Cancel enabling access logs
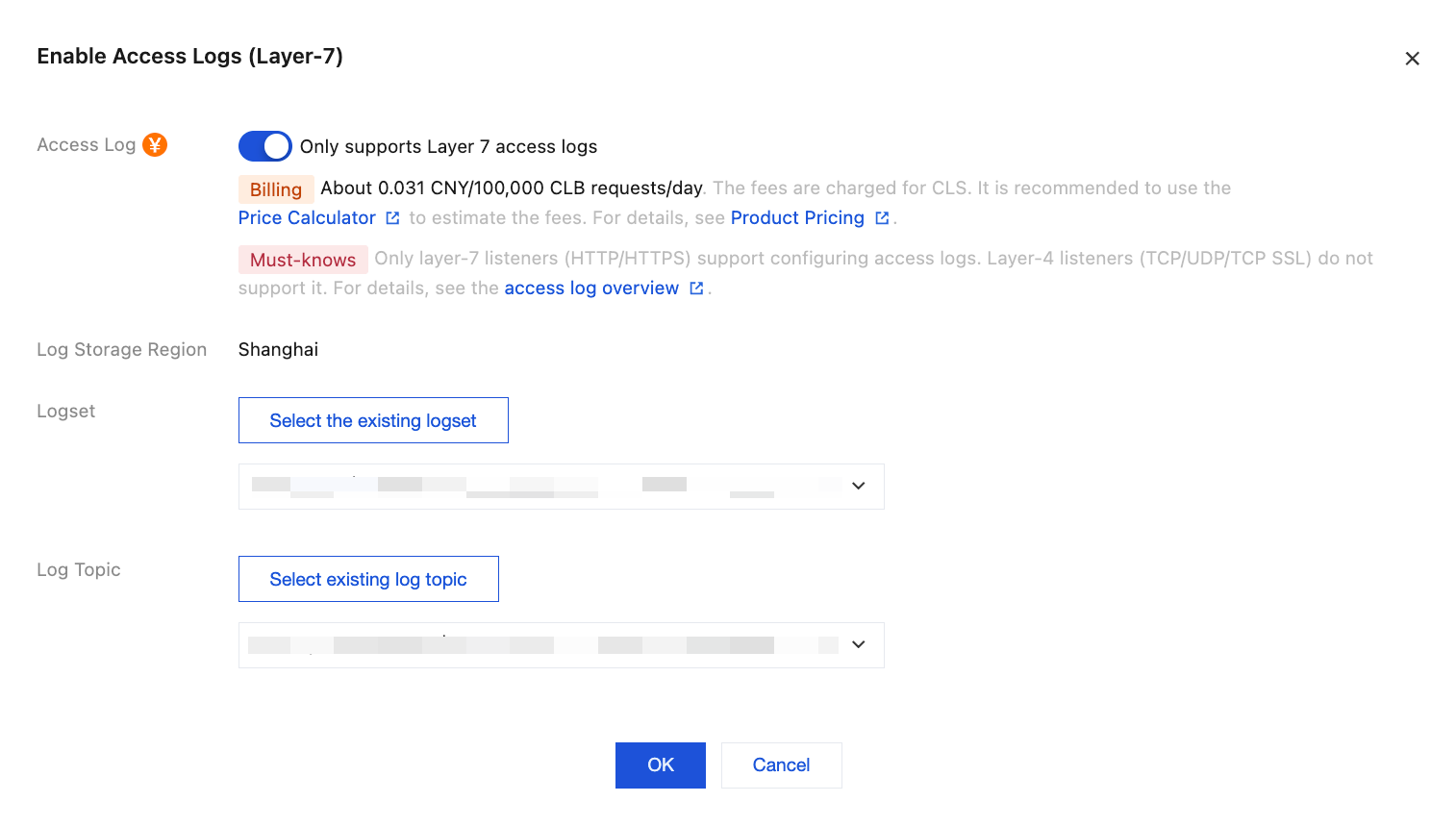The width and height of the screenshot is (1456, 827). coord(781,765)
